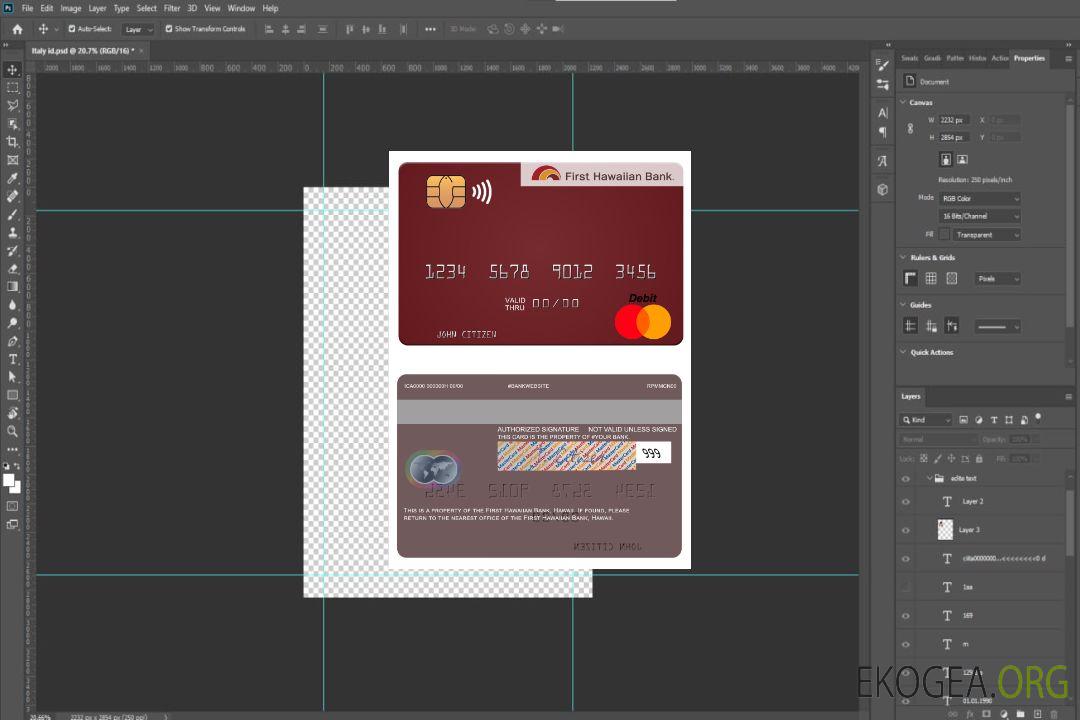The height and width of the screenshot is (720, 1080).
Task: Select the Crop tool
Action: (12, 142)
